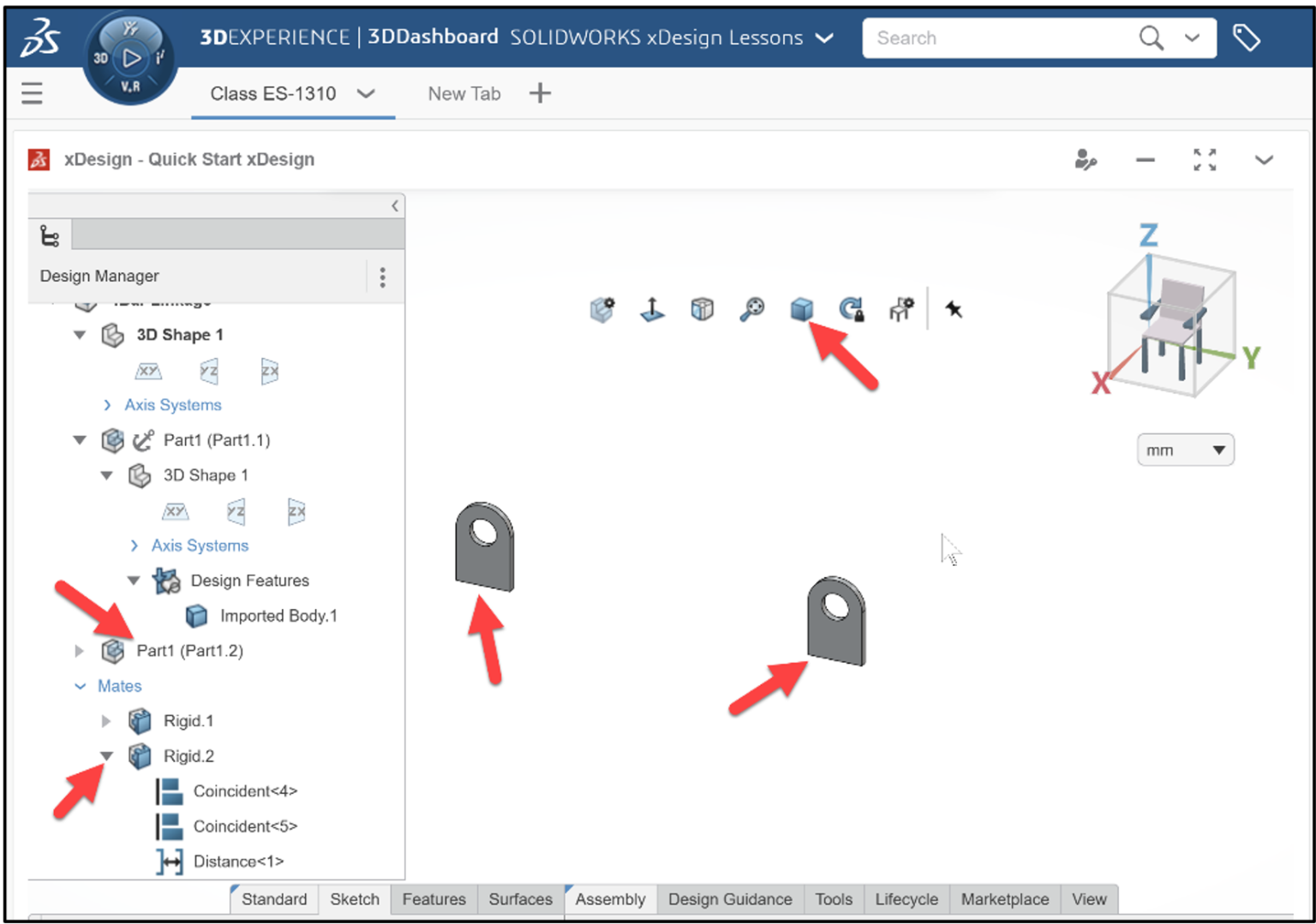Click the New Tab label
Screen dimensions: 1316x924
pyautogui.click(x=464, y=93)
